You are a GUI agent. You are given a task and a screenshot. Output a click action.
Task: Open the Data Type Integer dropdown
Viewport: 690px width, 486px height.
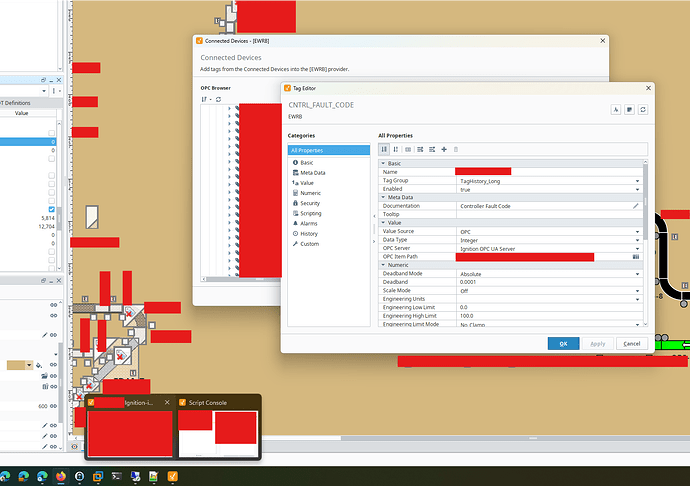[x=637, y=240]
